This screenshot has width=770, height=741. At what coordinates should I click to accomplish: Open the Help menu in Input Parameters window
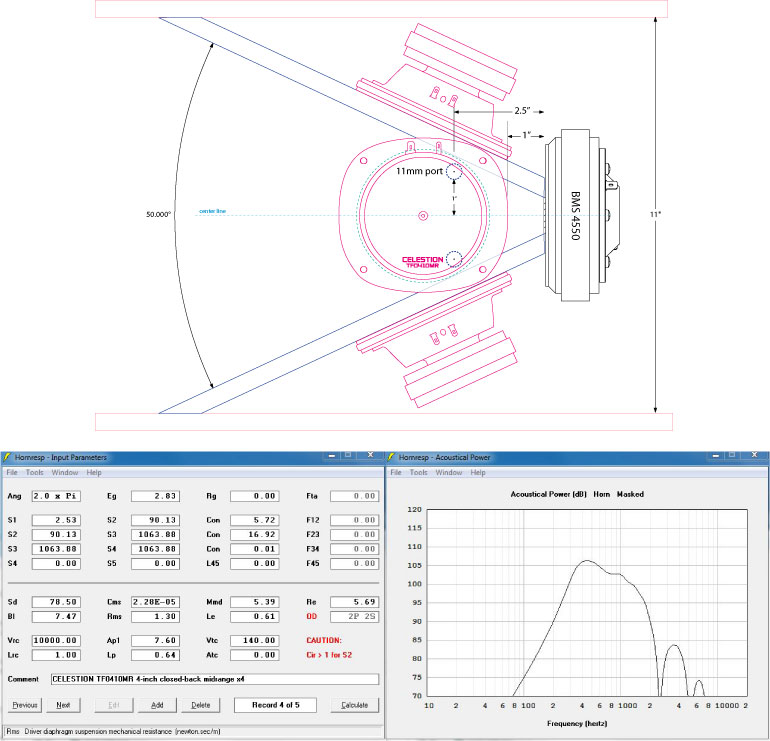(x=94, y=472)
